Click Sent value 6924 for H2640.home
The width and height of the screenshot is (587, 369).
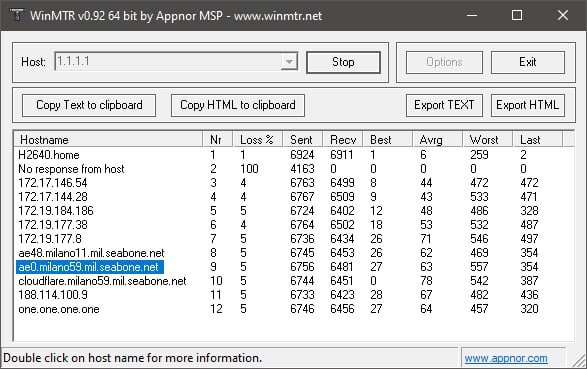coord(302,155)
